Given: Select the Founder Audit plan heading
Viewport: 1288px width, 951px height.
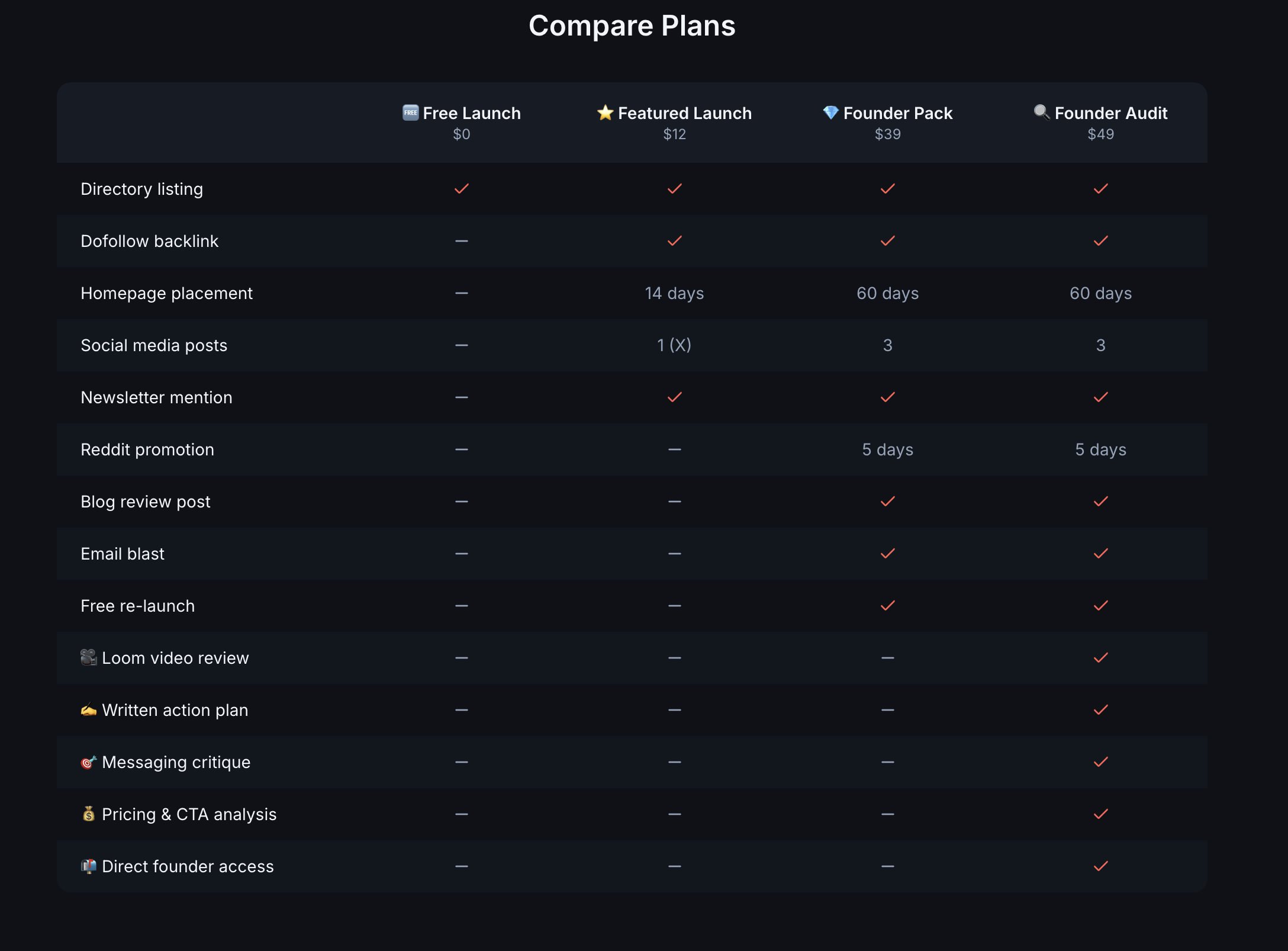Looking at the screenshot, I should [1100, 113].
